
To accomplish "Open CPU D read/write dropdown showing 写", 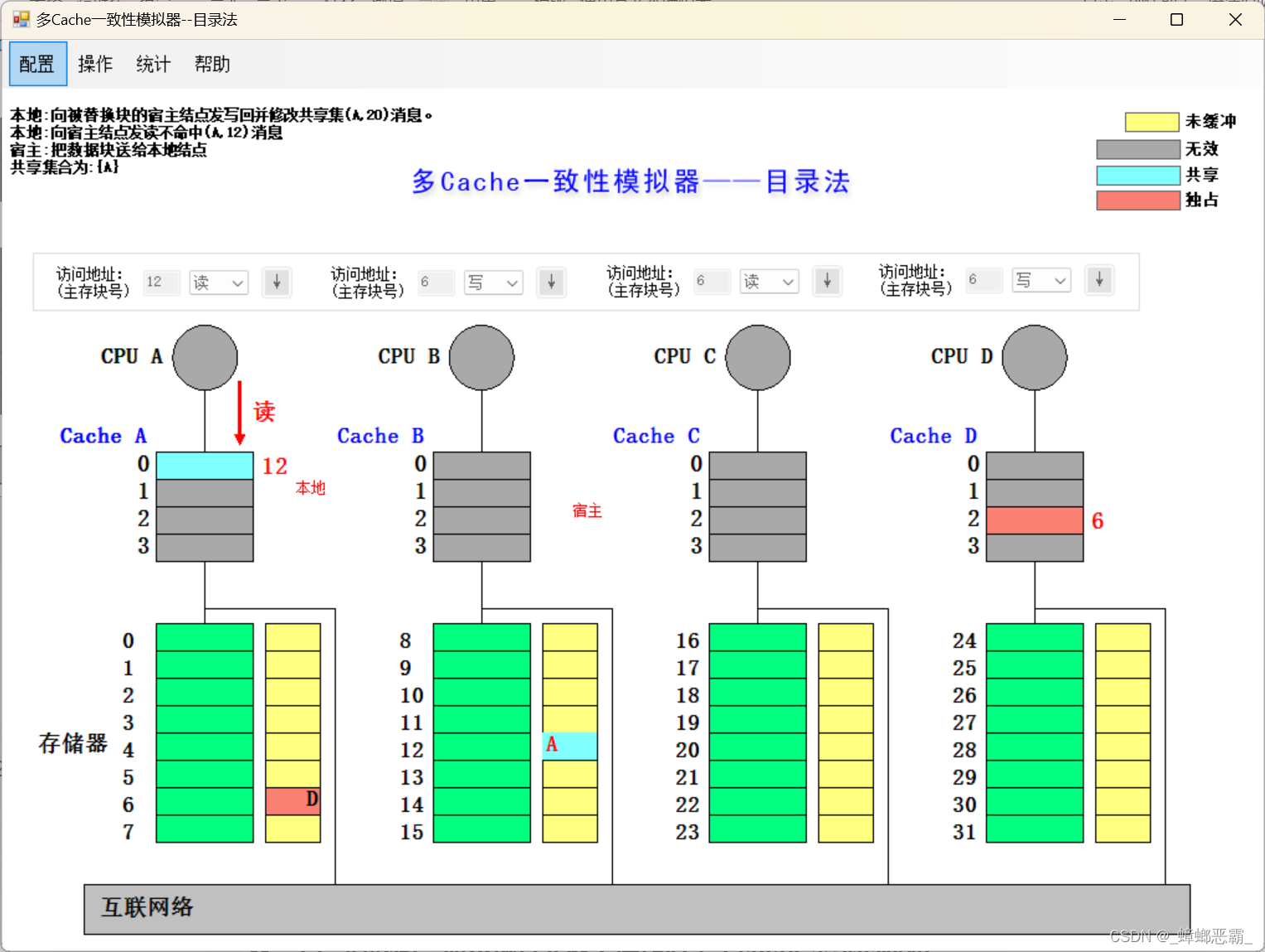I will [1041, 280].
